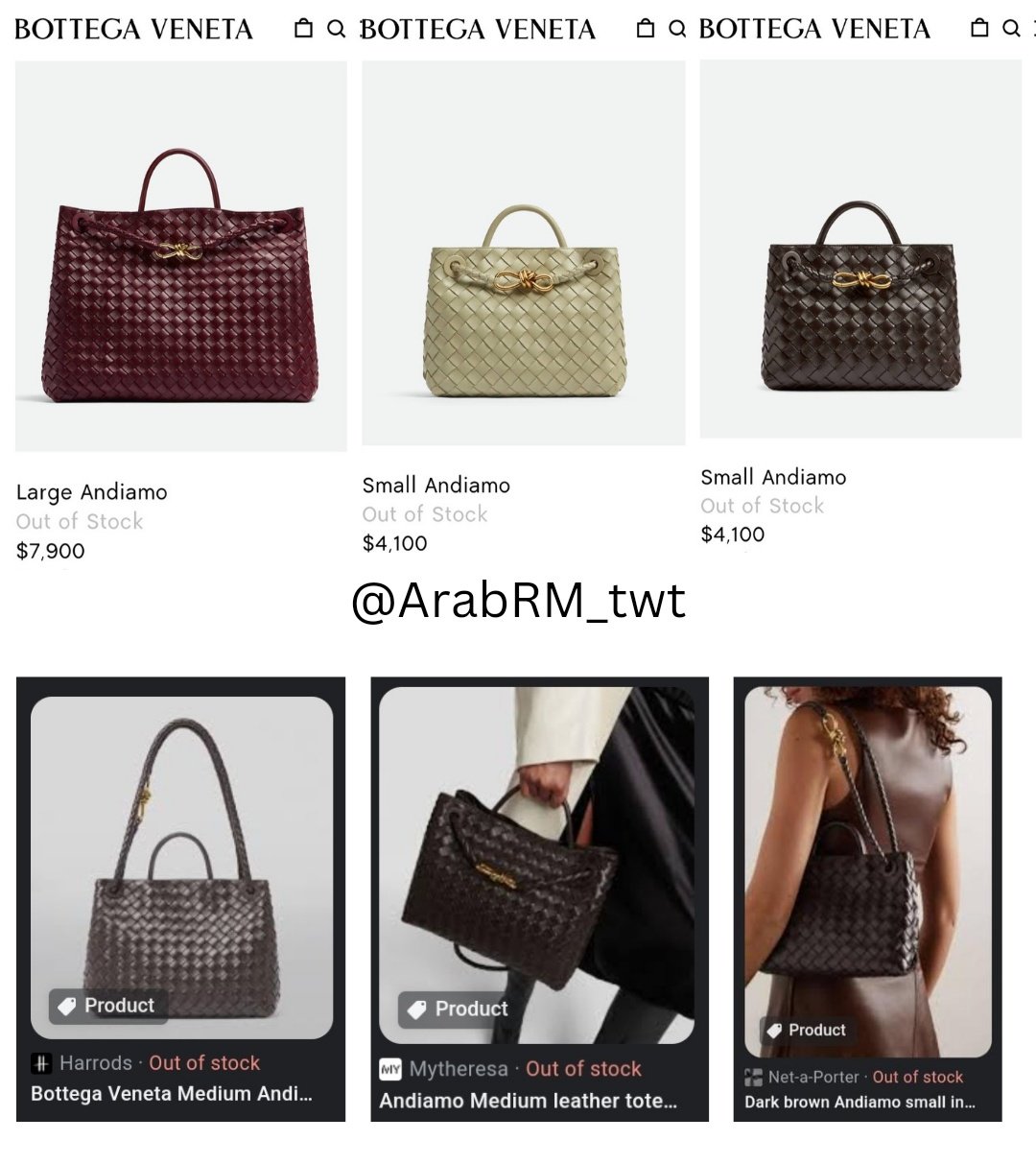
Task: Open the sage green Small Andiamo image
Action: (524, 252)
